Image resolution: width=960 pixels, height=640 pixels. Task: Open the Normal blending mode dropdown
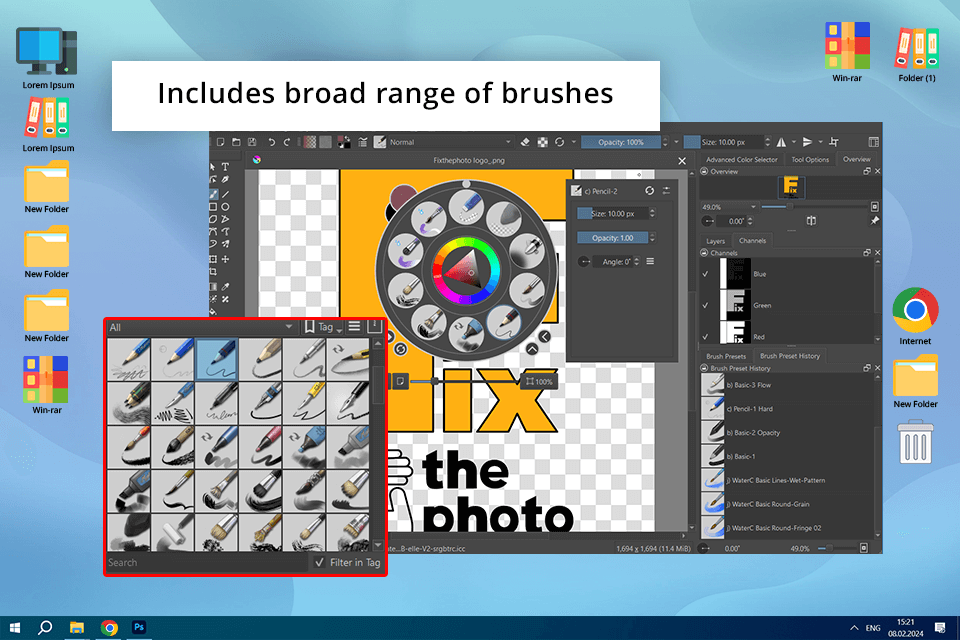[x=450, y=142]
